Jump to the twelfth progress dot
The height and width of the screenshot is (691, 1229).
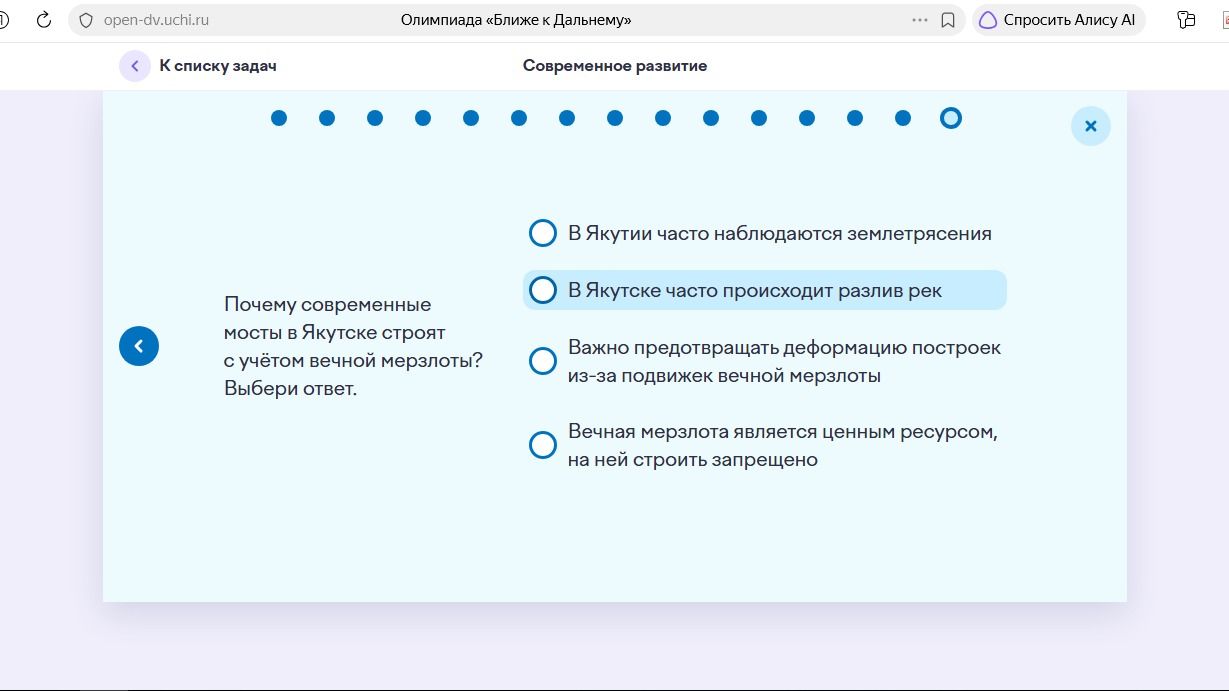pos(807,118)
